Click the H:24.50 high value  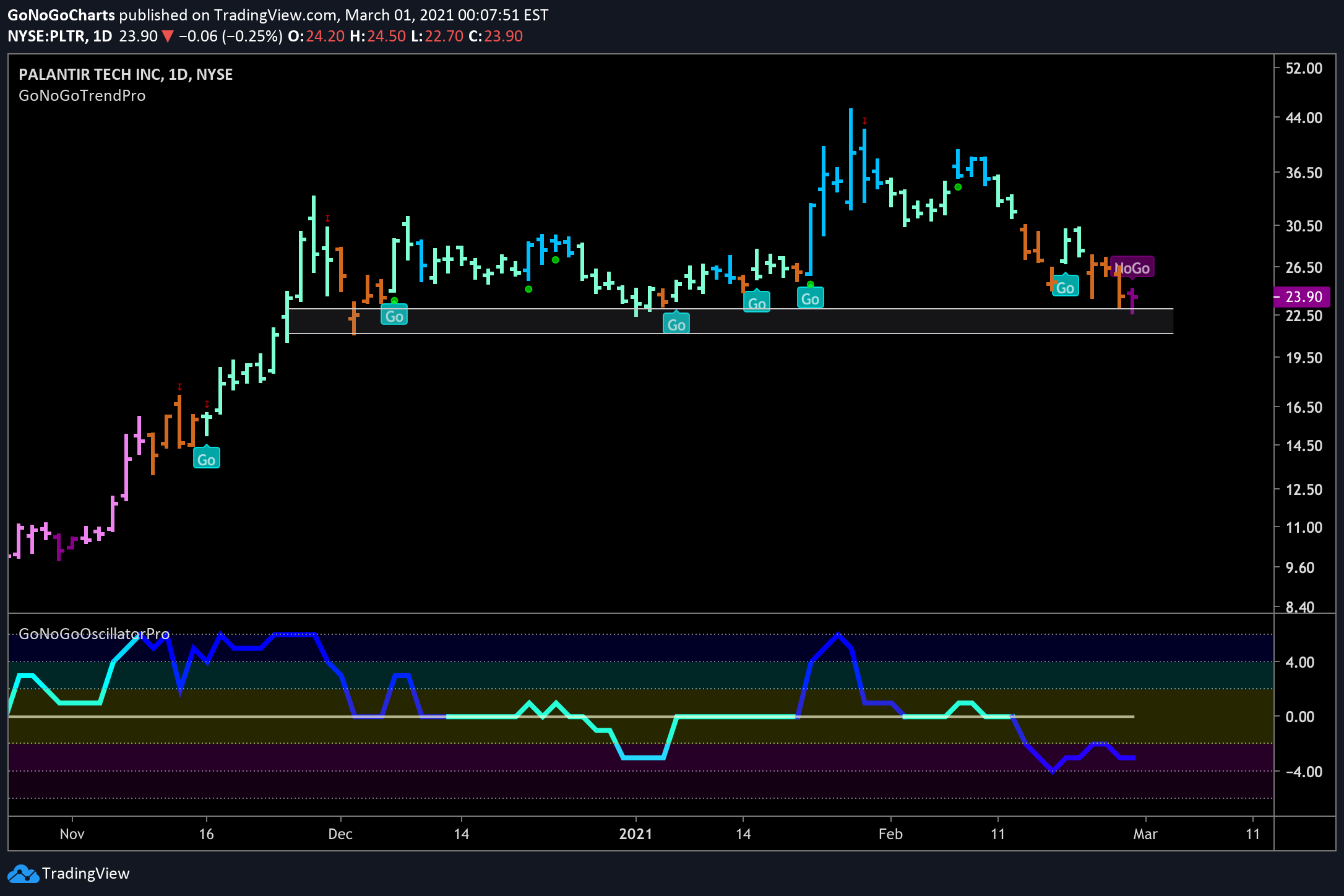377,37
